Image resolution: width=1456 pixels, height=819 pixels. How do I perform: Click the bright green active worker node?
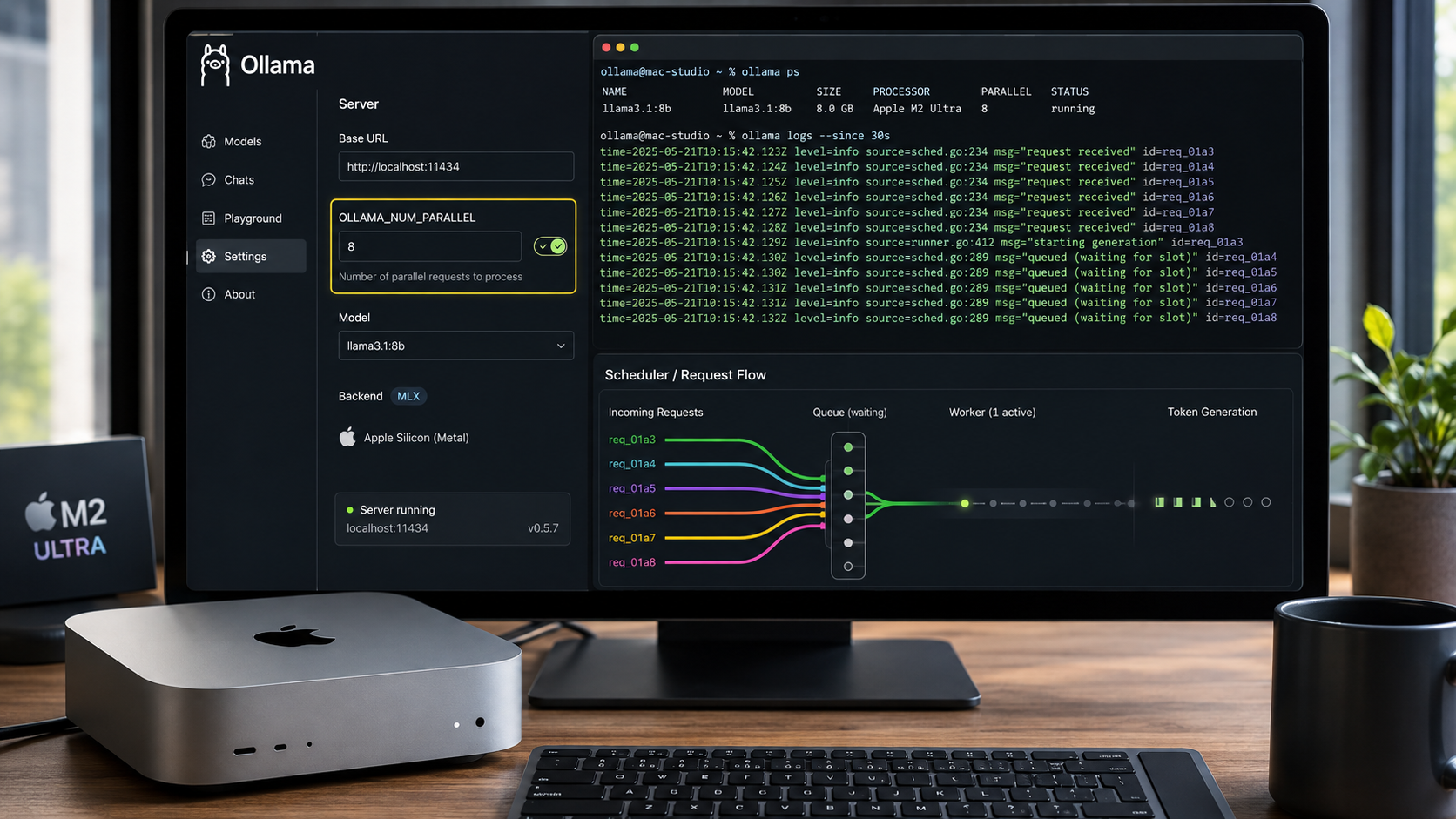(x=965, y=503)
